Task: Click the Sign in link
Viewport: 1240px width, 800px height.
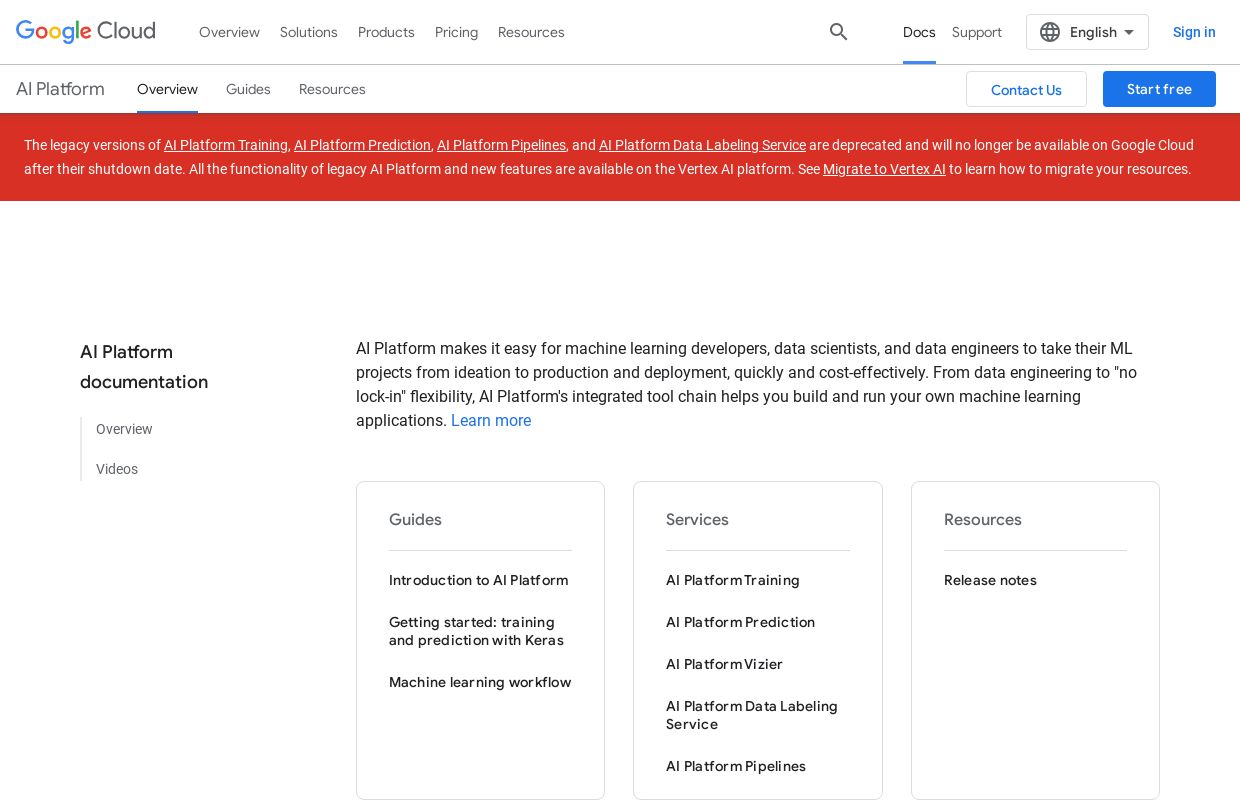Action: click(1194, 32)
